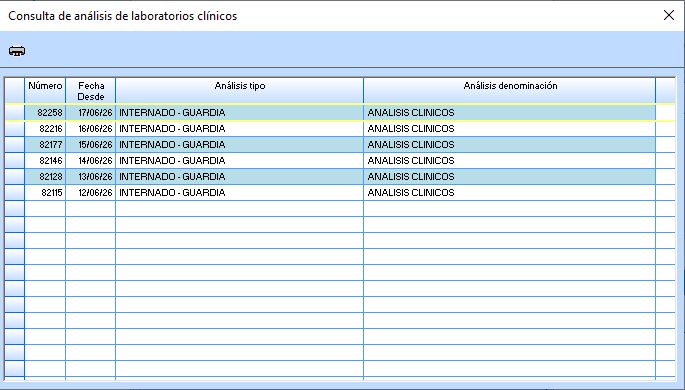Select analysis number 82177
The height and width of the screenshot is (390, 685).
click(x=51, y=145)
